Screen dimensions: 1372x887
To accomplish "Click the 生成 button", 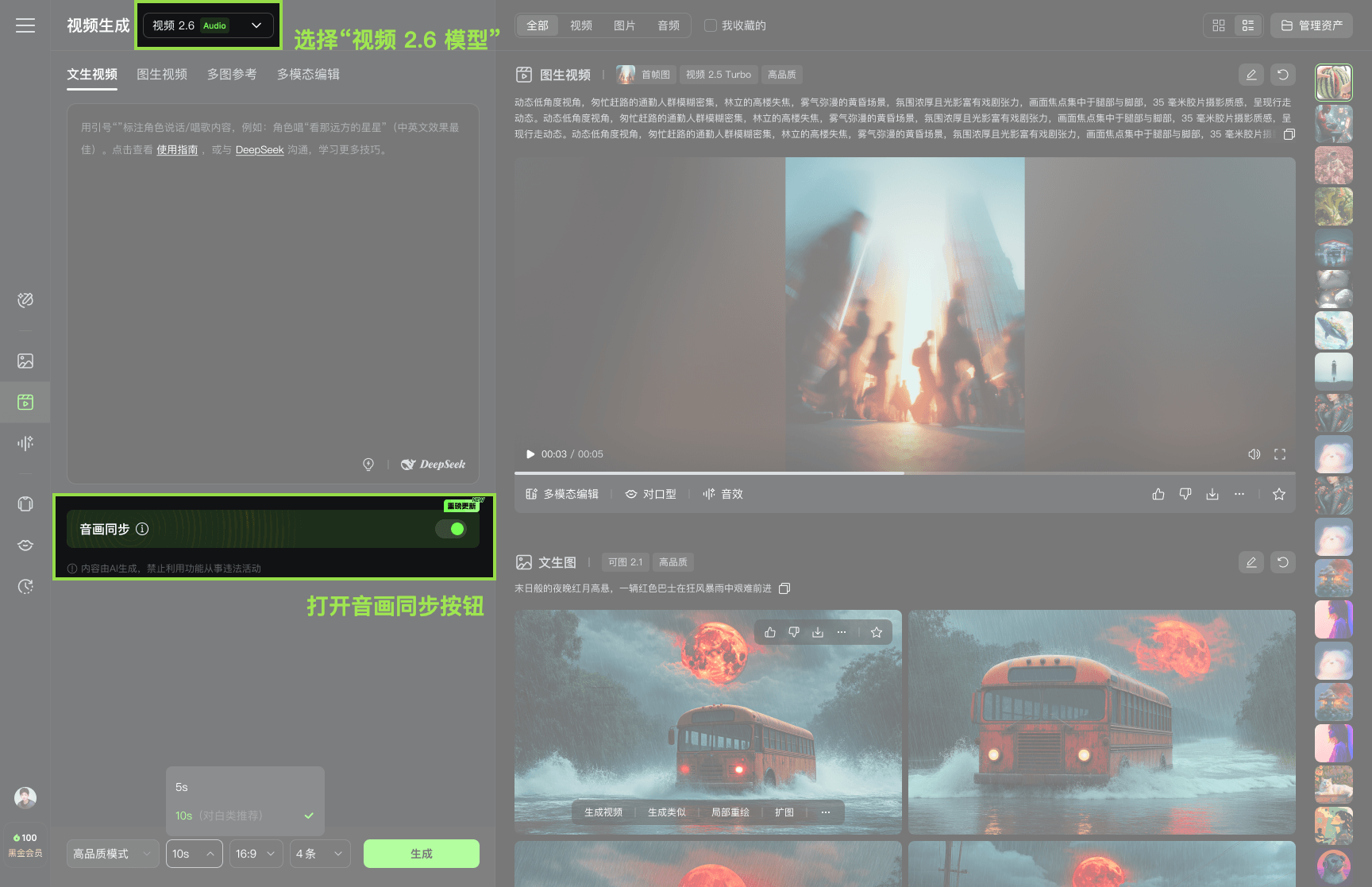I will click(x=421, y=853).
